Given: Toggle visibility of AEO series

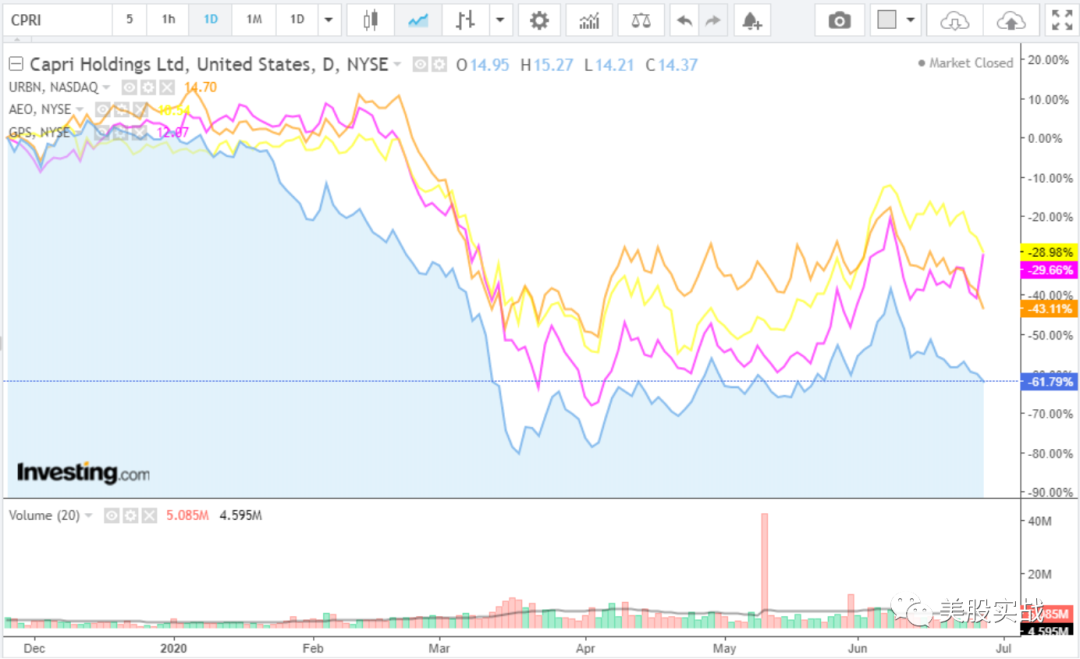Looking at the screenshot, I should pyautogui.click(x=103, y=109).
